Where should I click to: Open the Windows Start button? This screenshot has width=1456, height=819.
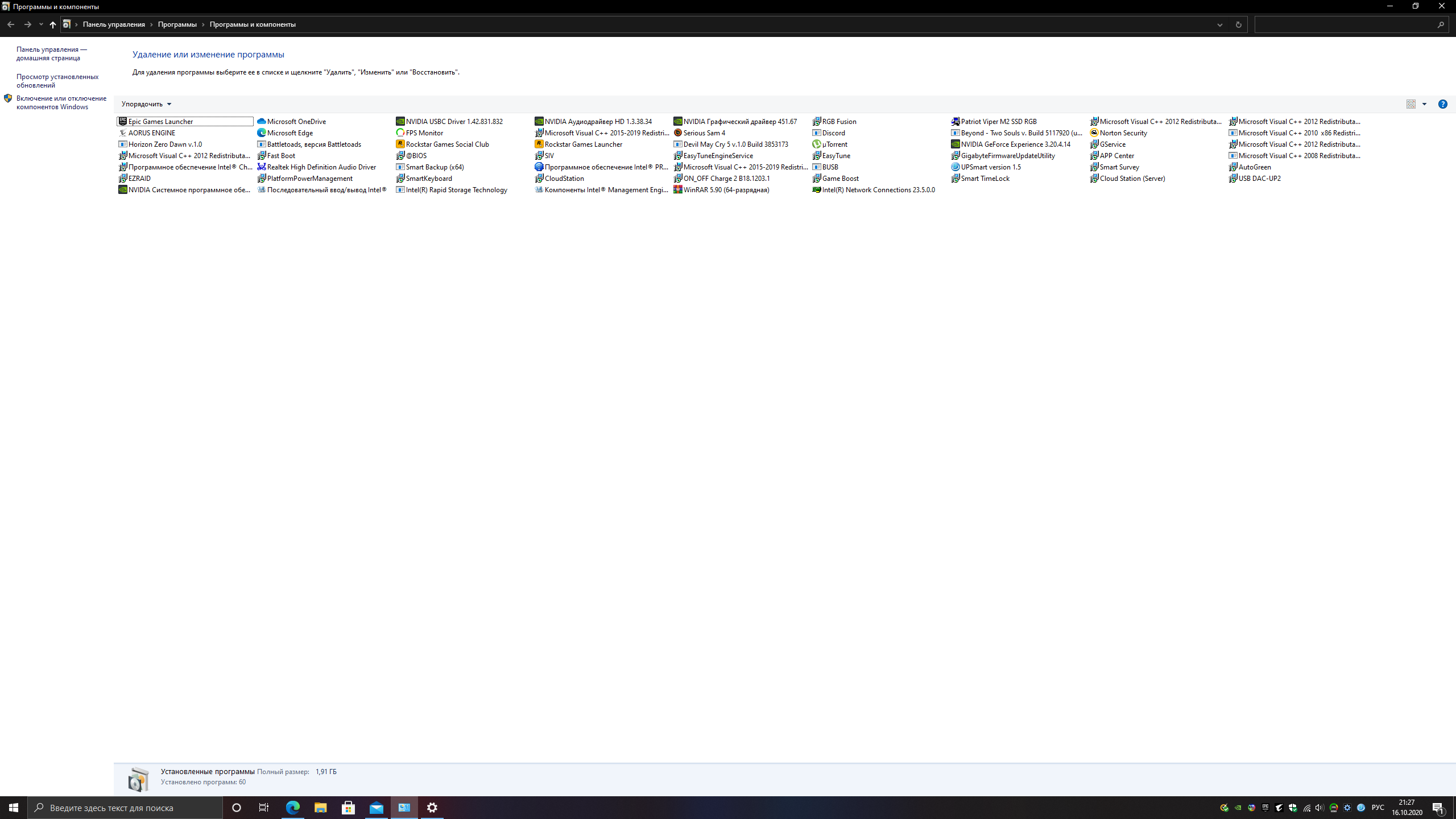click(14, 808)
